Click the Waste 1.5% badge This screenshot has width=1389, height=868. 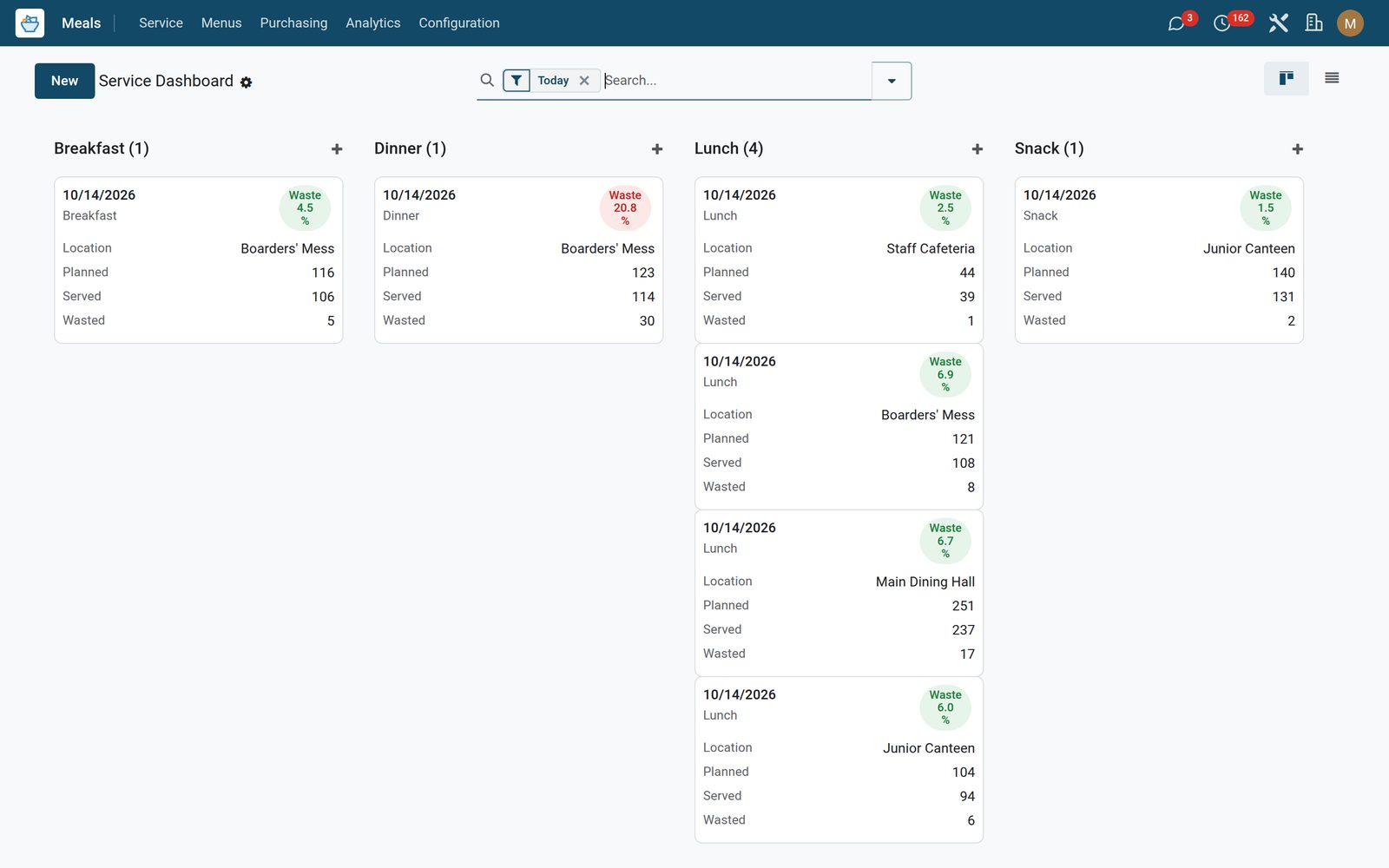[1266, 208]
